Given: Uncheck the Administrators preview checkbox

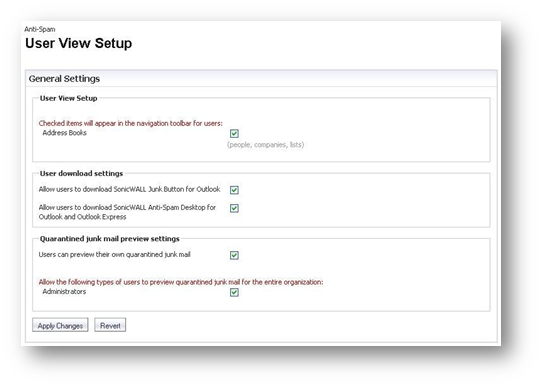Looking at the screenshot, I should pos(234,292).
